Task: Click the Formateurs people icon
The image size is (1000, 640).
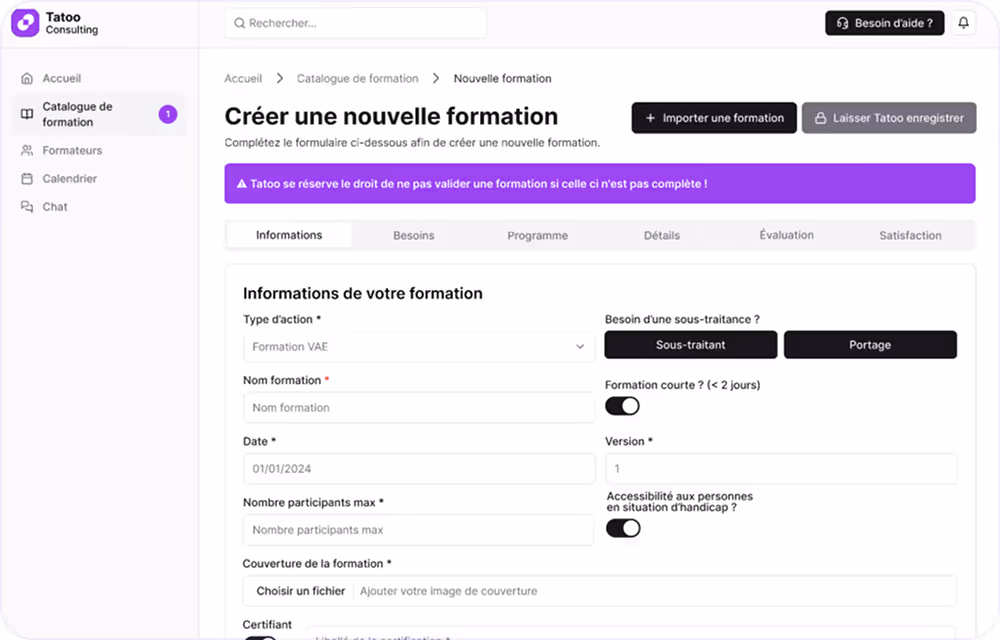Action: (28, 150)
